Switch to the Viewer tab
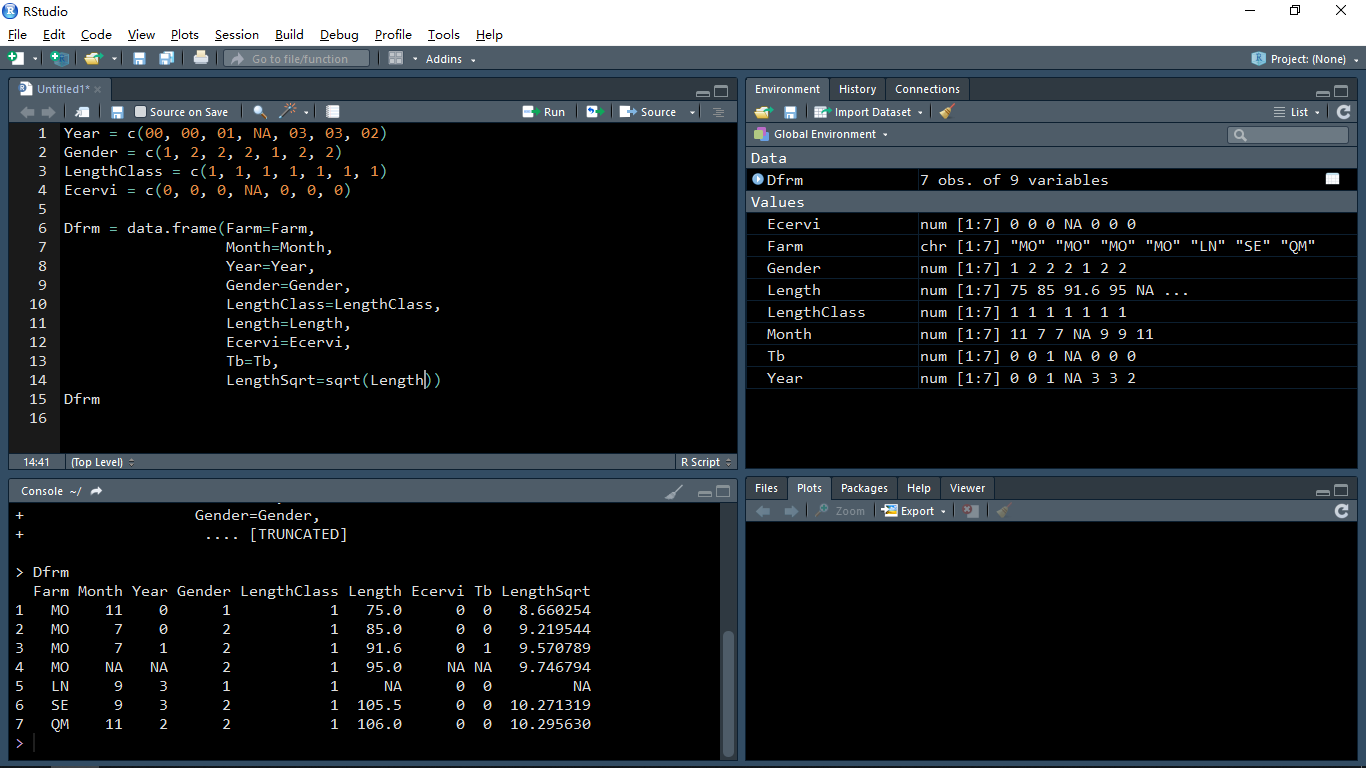 (967, 488)
